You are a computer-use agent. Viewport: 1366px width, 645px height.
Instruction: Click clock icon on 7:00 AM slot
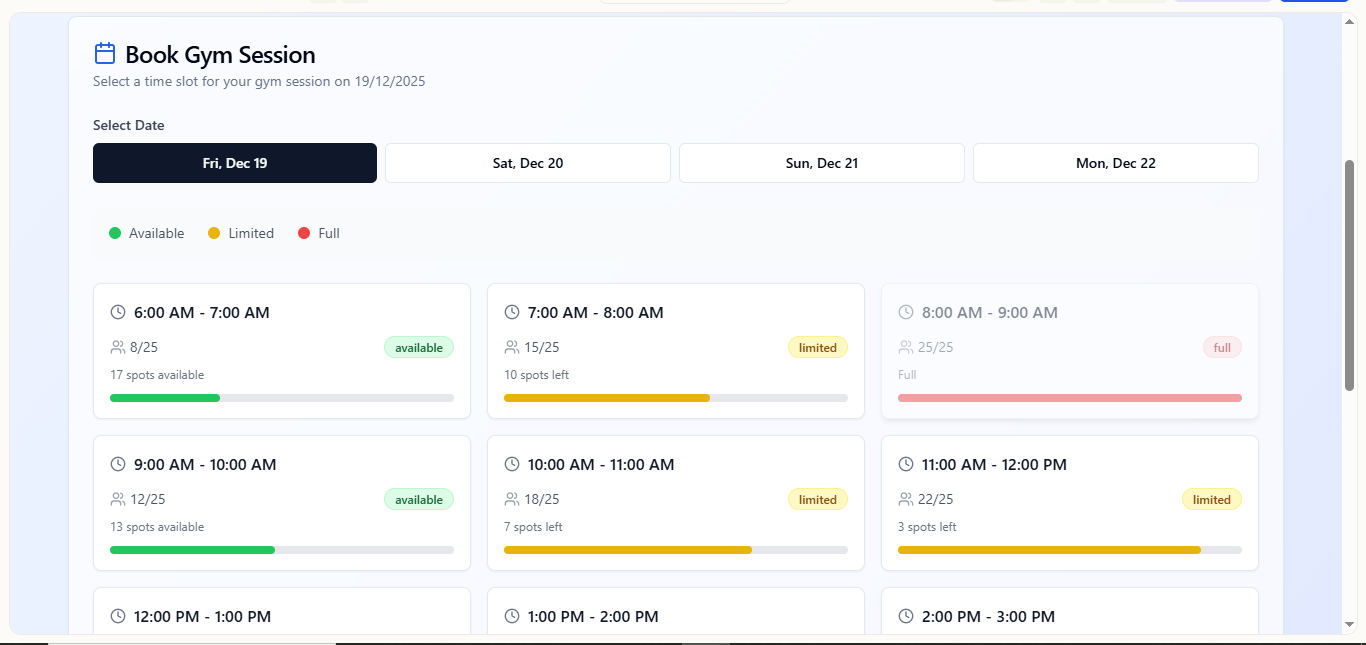pyautogui.click(x=512, y=312)
